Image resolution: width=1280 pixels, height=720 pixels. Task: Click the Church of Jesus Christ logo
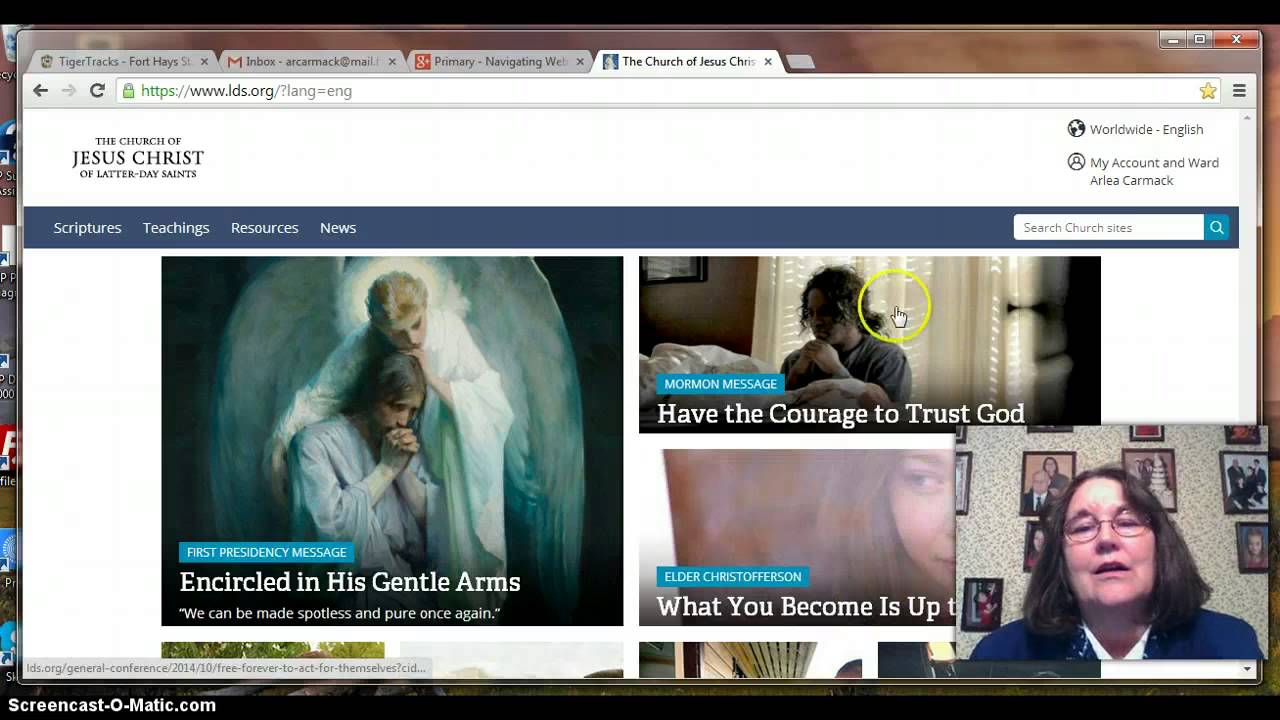coord(138,158)
